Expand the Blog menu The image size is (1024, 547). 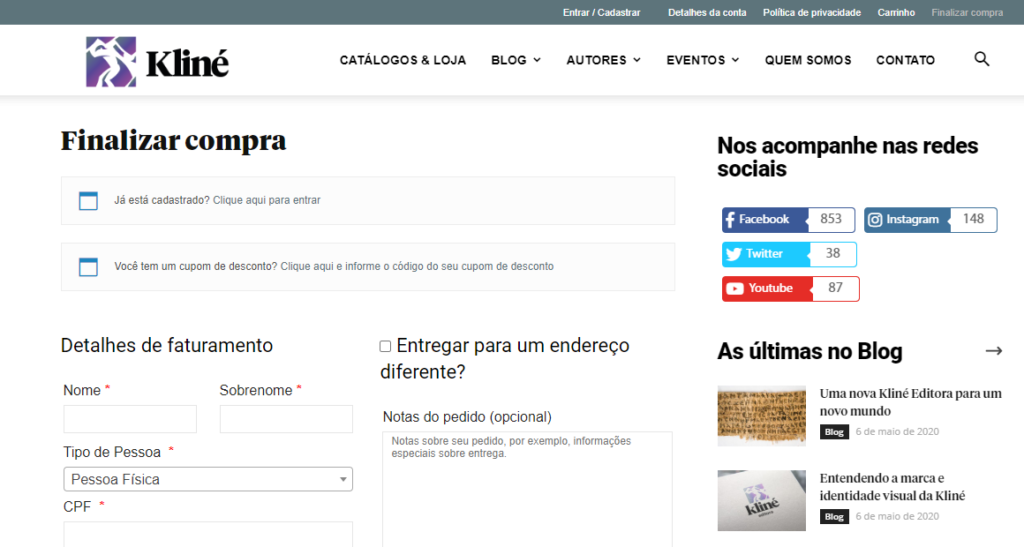tap(515, 60)
